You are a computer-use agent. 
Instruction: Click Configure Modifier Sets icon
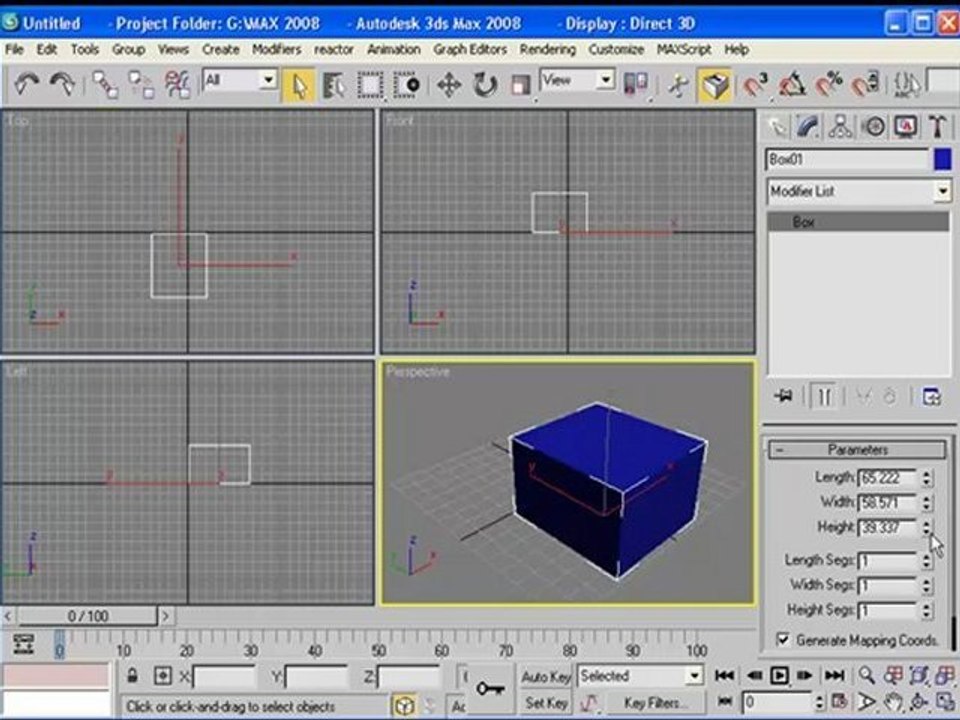pos(932,397)
